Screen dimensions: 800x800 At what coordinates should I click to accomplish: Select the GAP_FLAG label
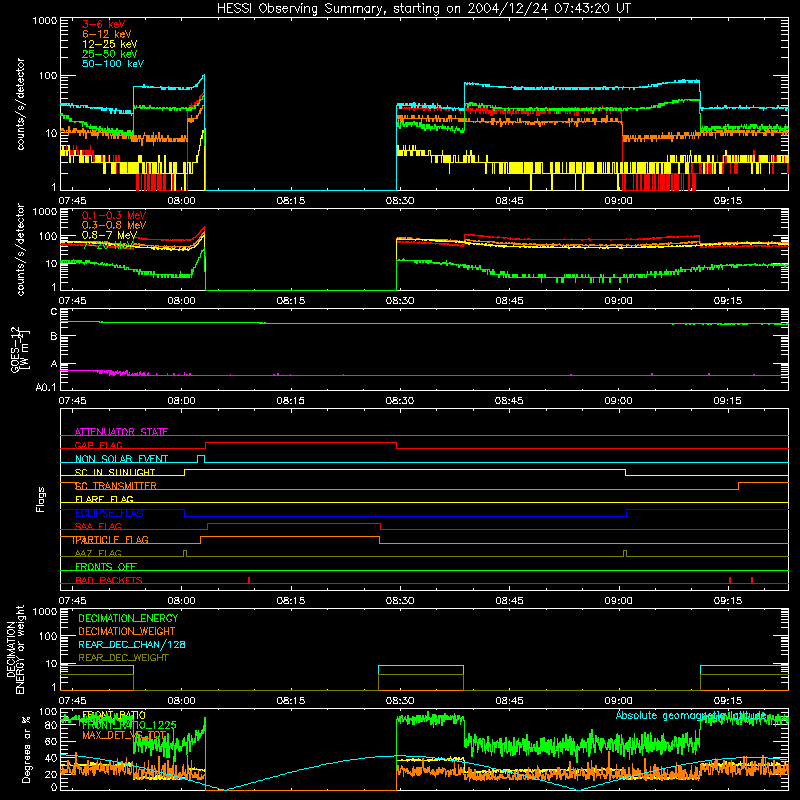coord(98,445)
